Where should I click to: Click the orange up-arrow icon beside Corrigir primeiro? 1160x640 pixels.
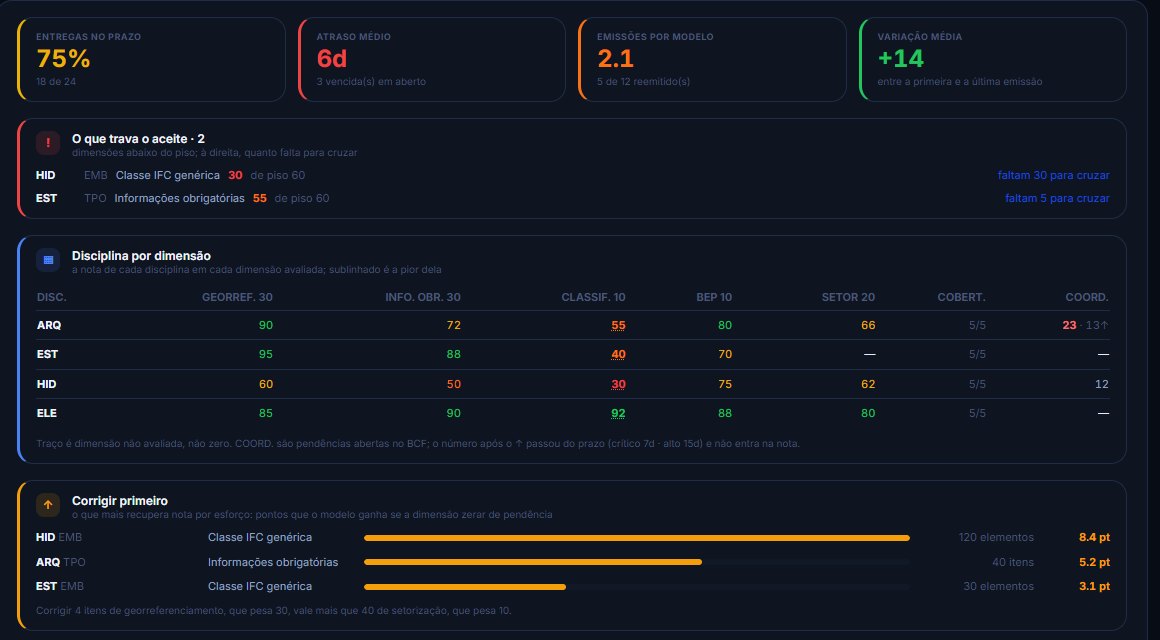tap(48, 505)
